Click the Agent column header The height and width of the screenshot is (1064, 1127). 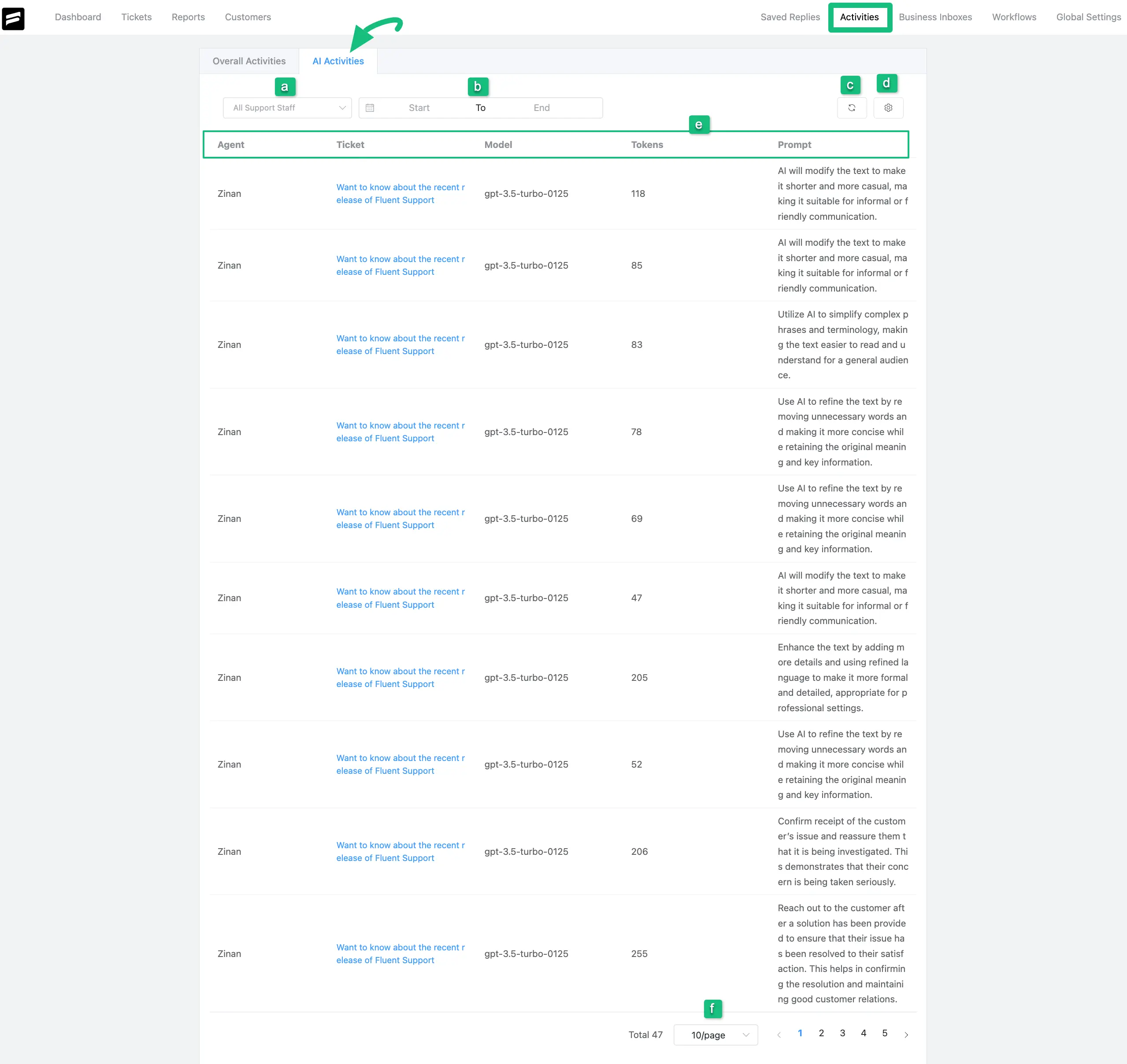tap(230, 144)
